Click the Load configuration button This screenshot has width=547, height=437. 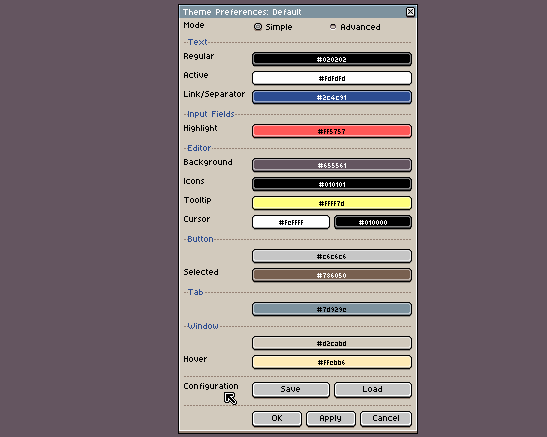pos(373,390)
